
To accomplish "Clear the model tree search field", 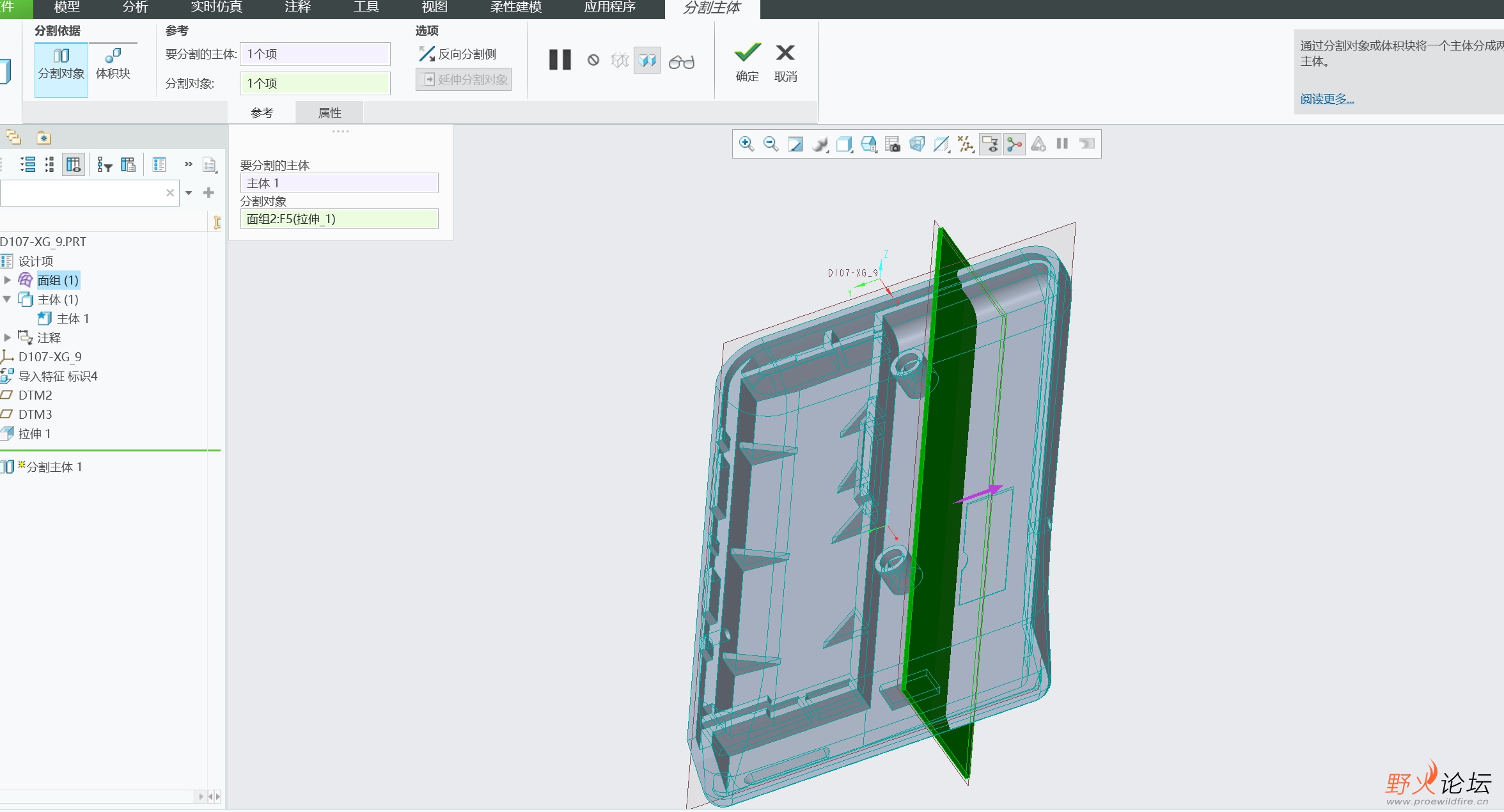I will click(x=170, y=193).
